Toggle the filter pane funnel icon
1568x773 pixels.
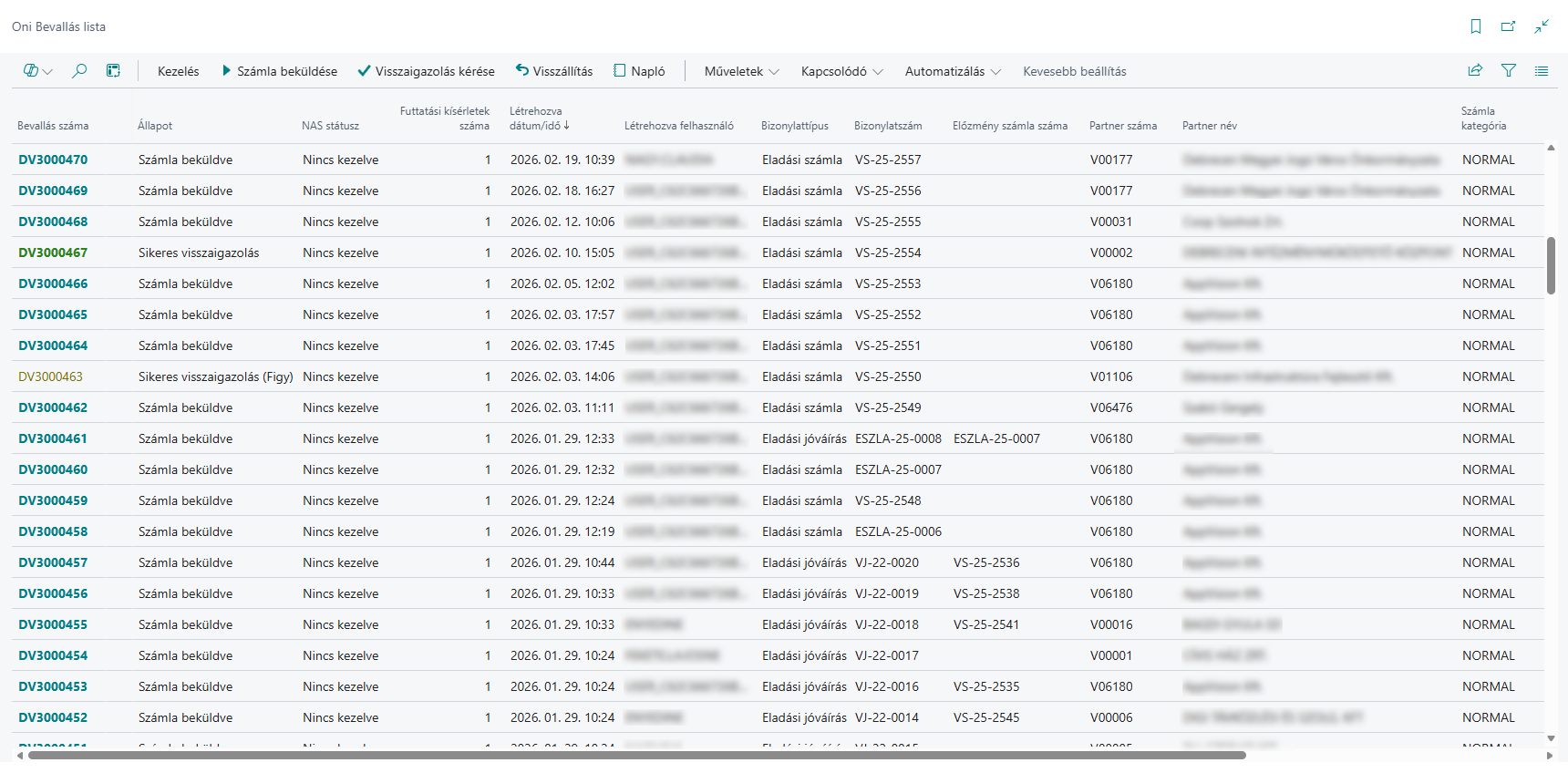coord(1509,71)
